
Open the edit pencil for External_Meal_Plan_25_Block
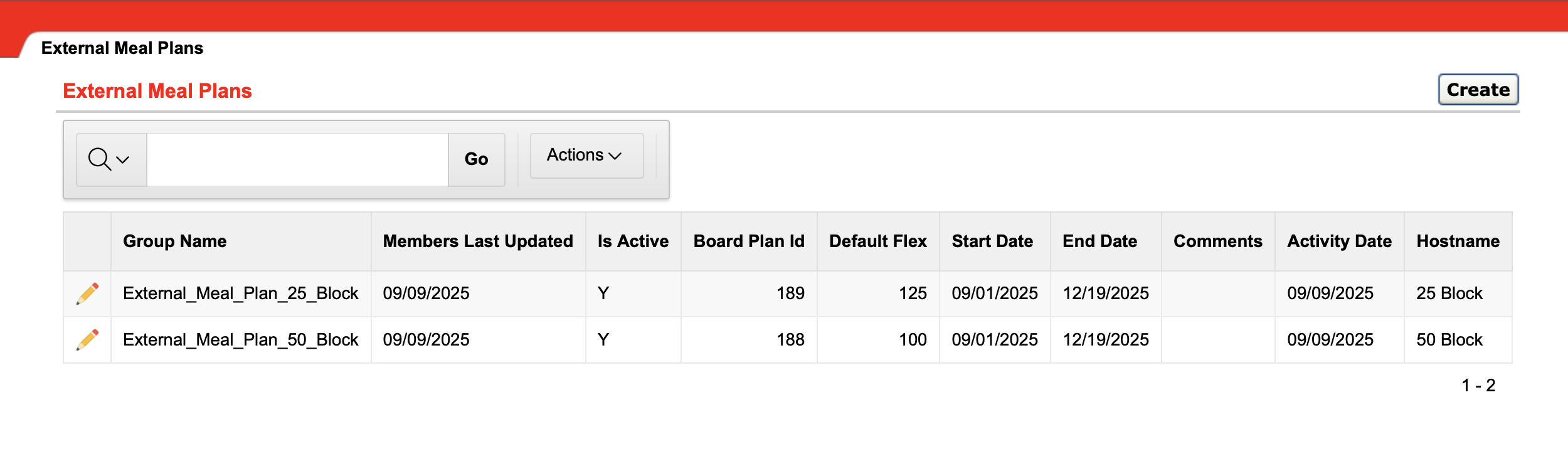click(88, 293)
